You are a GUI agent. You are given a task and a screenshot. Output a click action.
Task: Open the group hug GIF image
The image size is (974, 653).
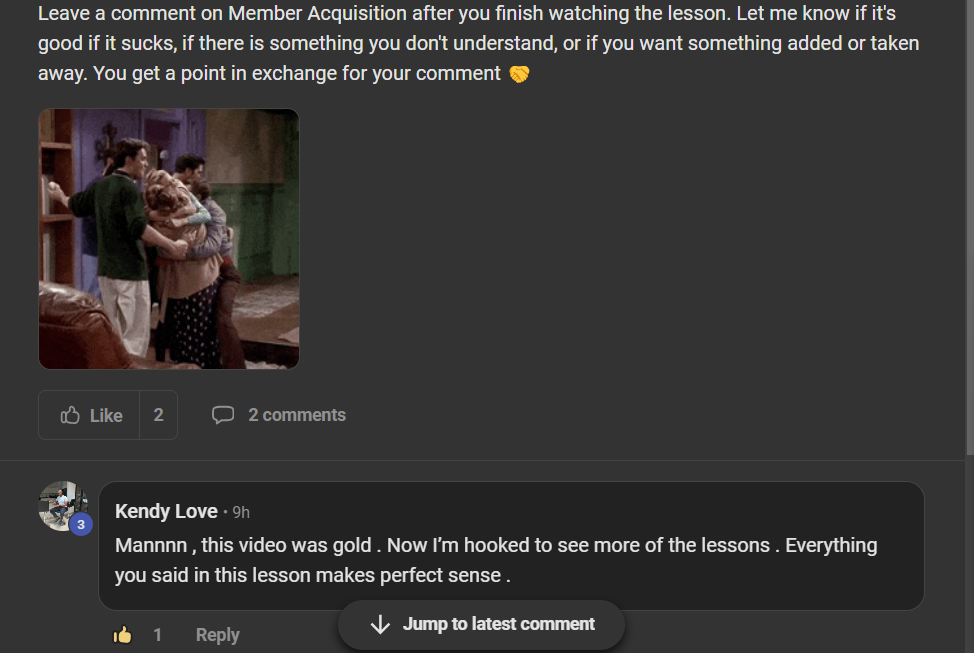point(169,239)
